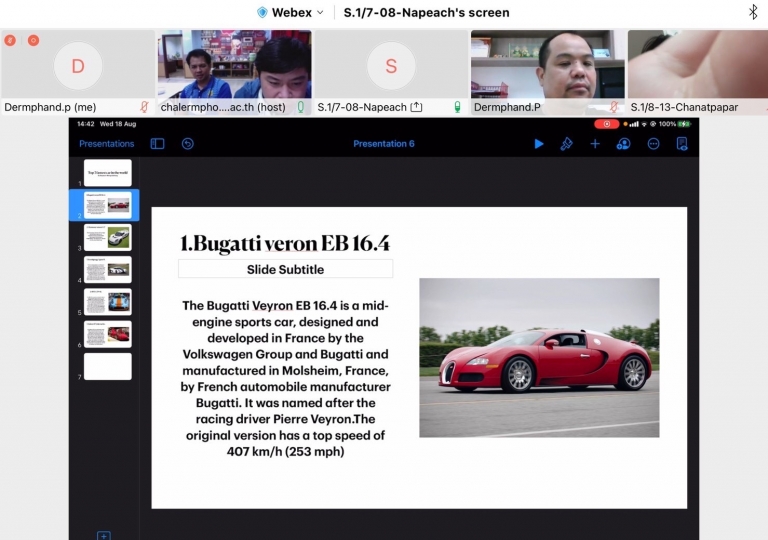Click muted microphone icon for Dermphand.p (me)

point(144,107)
